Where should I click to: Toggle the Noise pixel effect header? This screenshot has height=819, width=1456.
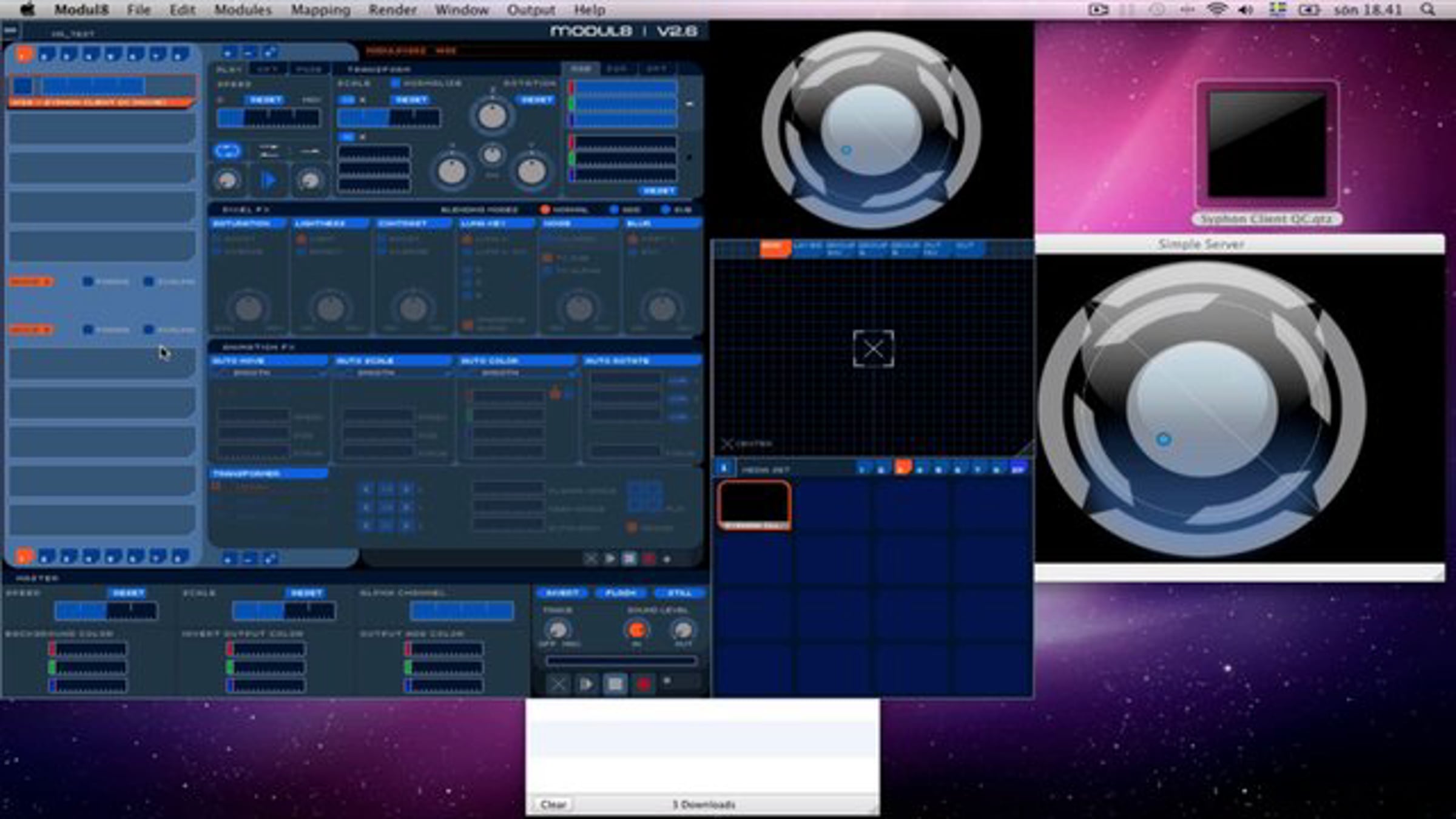tap(579, 224)
